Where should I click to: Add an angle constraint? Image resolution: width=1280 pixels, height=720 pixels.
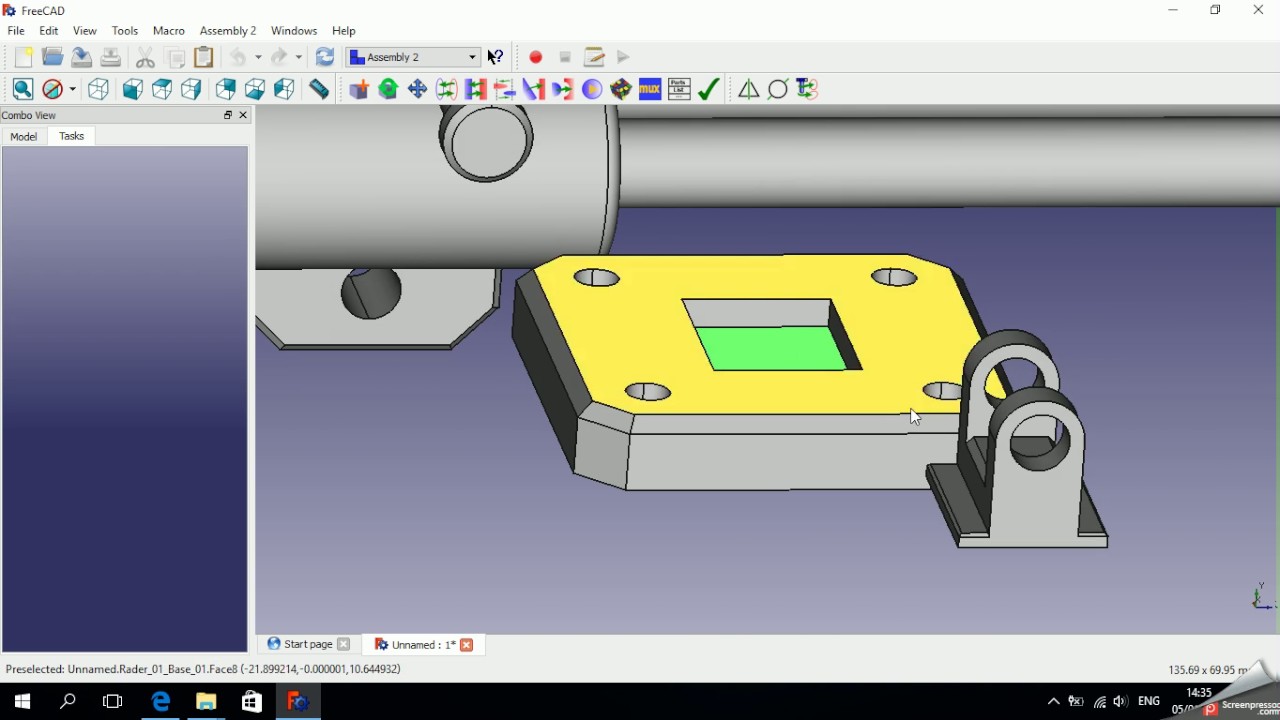click(533, 89)
